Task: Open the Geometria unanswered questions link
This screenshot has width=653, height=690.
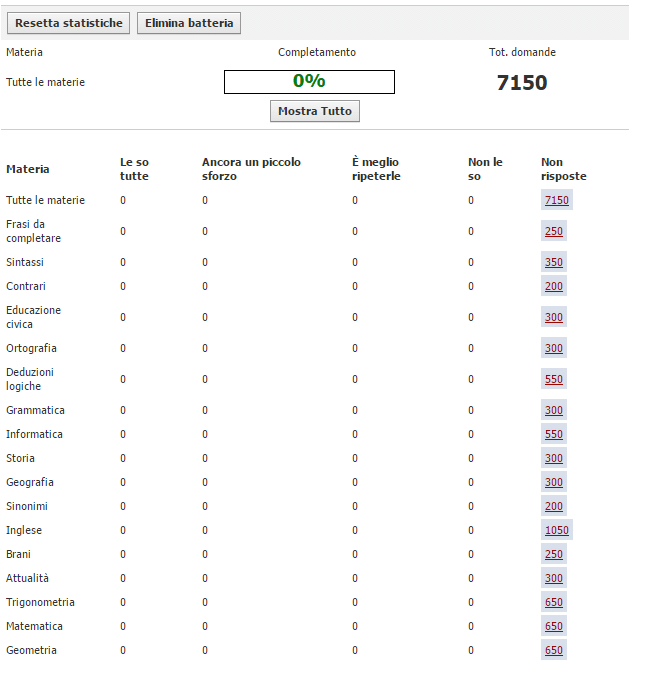Action: (x=554, y=650)
